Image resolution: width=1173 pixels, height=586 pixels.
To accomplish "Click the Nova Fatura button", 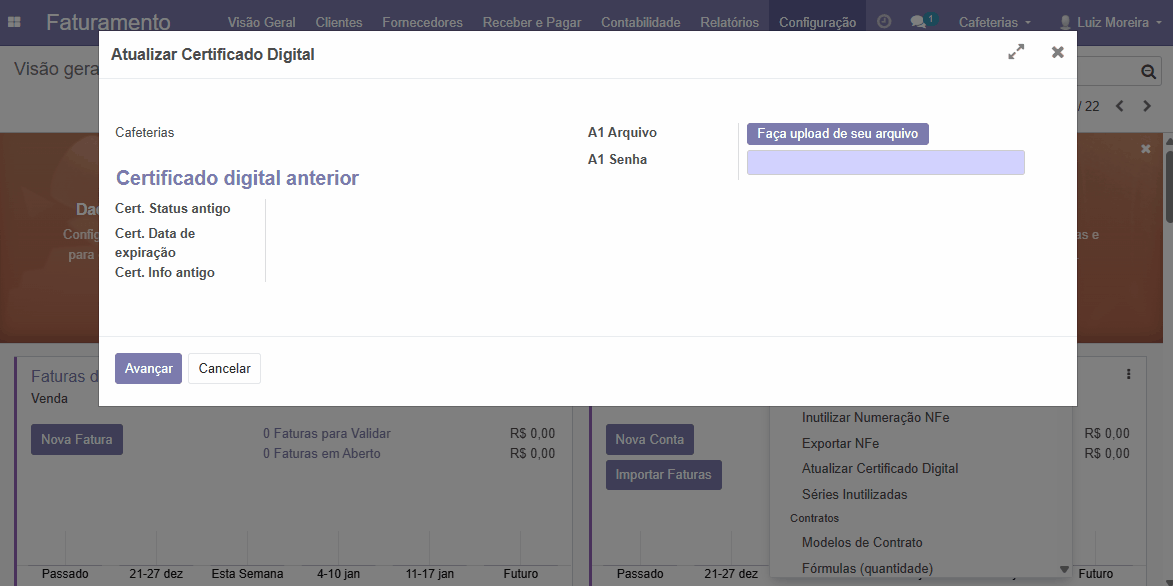I will tap(77, 440).
